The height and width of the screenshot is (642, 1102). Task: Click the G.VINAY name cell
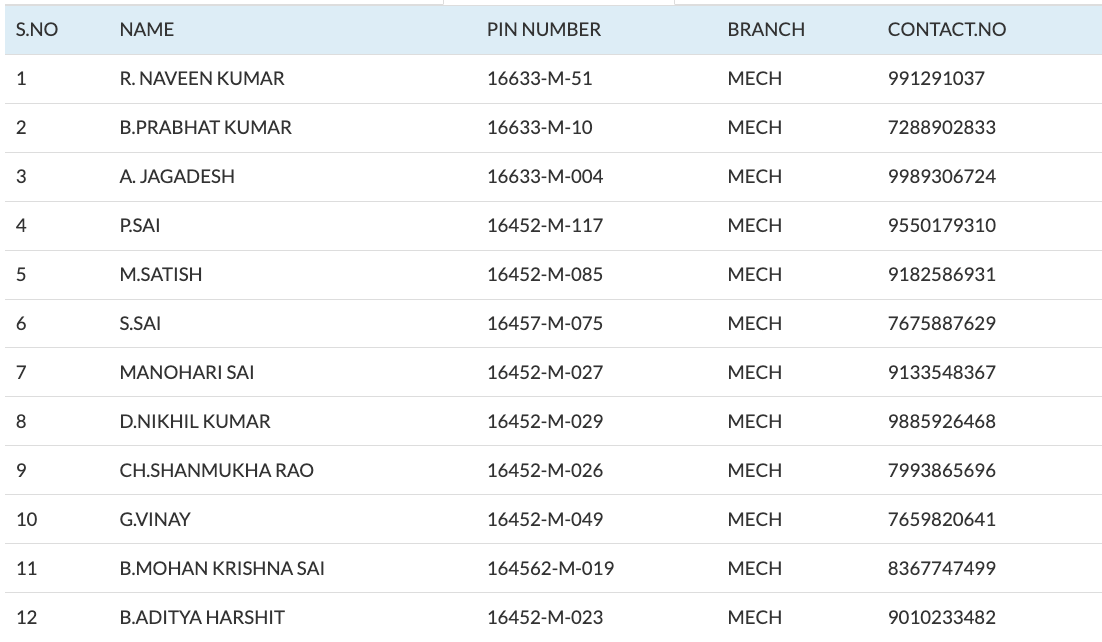click(x=155, y=519)
